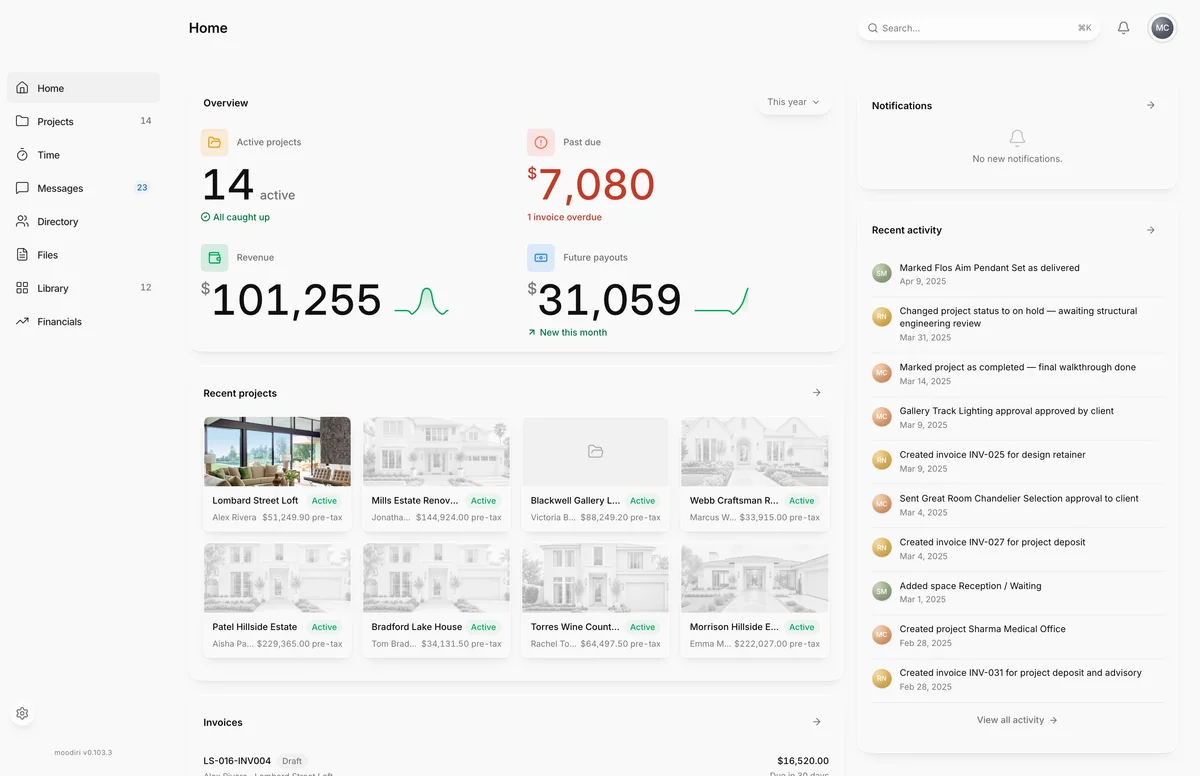Viewport: 1200px width, 776px height.
Task: Open Time tracking in the sidebar
Action: click(x=83, y=155)
